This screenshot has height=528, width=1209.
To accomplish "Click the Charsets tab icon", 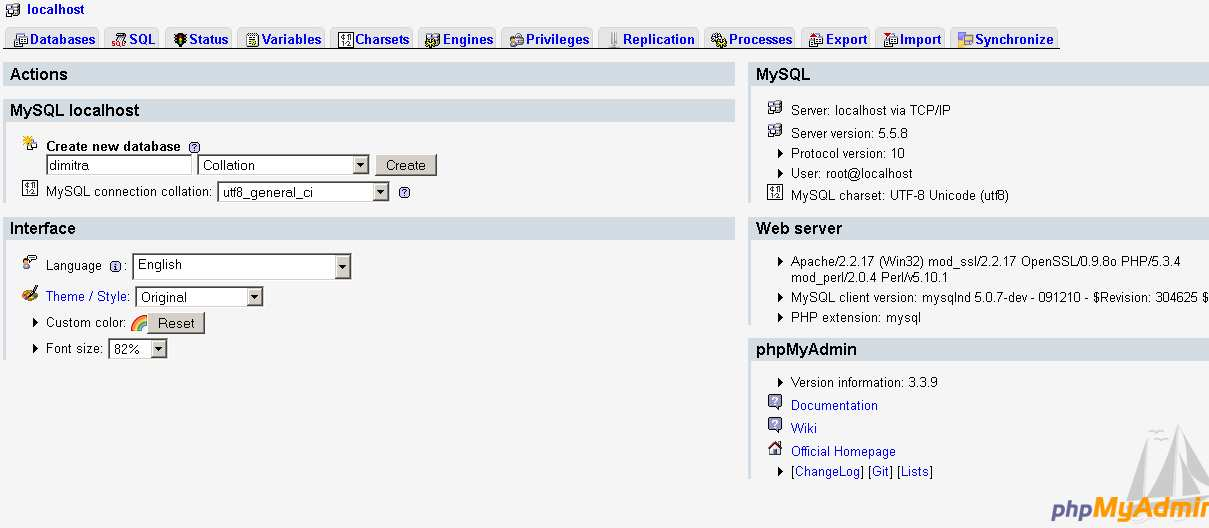I will (x=346, y=40).
